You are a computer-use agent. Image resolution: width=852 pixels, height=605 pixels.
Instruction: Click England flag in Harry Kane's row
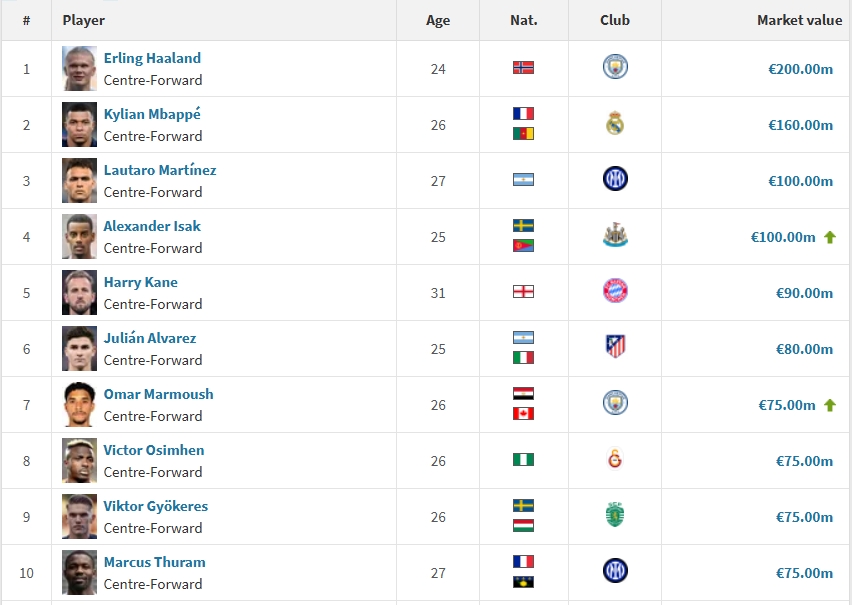523,292
